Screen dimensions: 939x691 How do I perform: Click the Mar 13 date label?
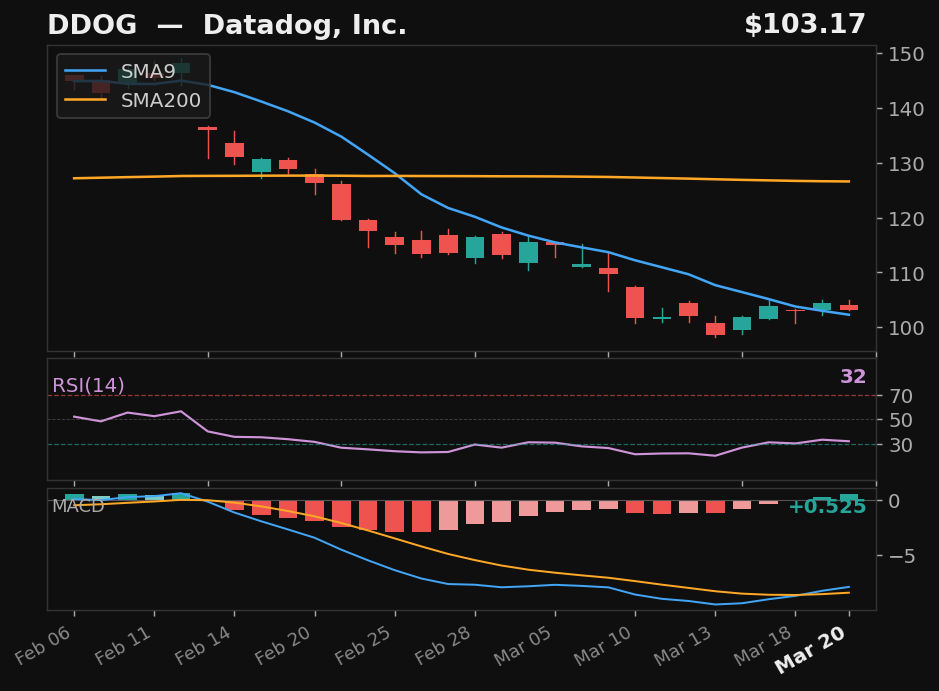click(x=684, y=644)
